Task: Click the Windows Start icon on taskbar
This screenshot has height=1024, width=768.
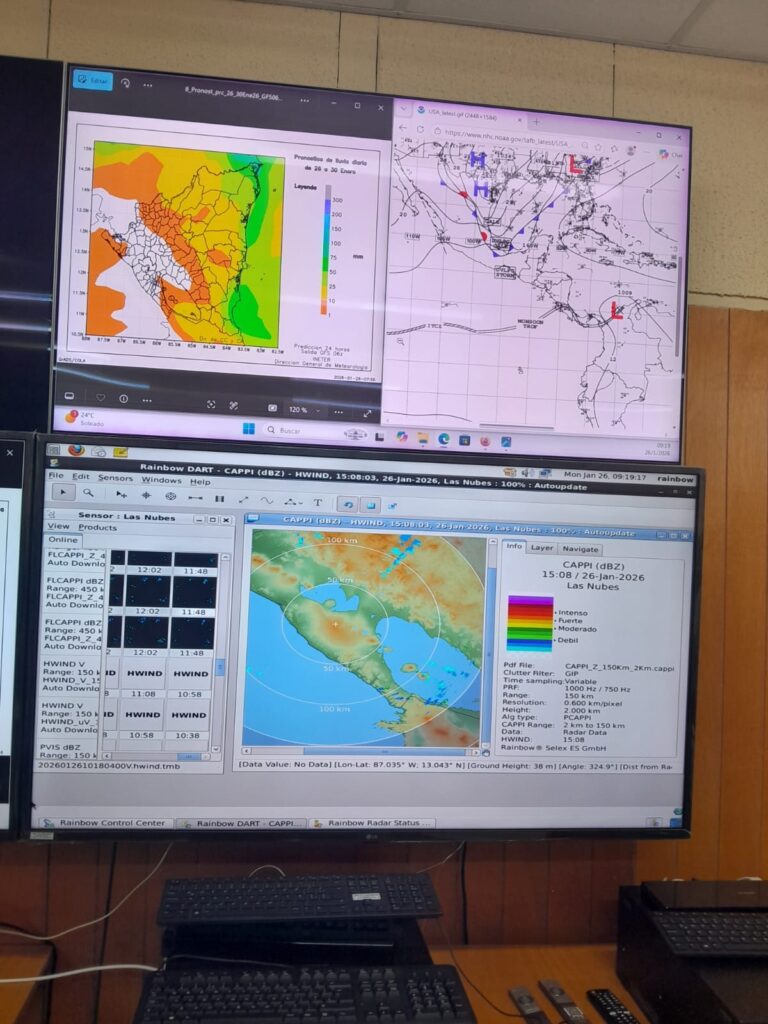Action: tap(247, 429)
